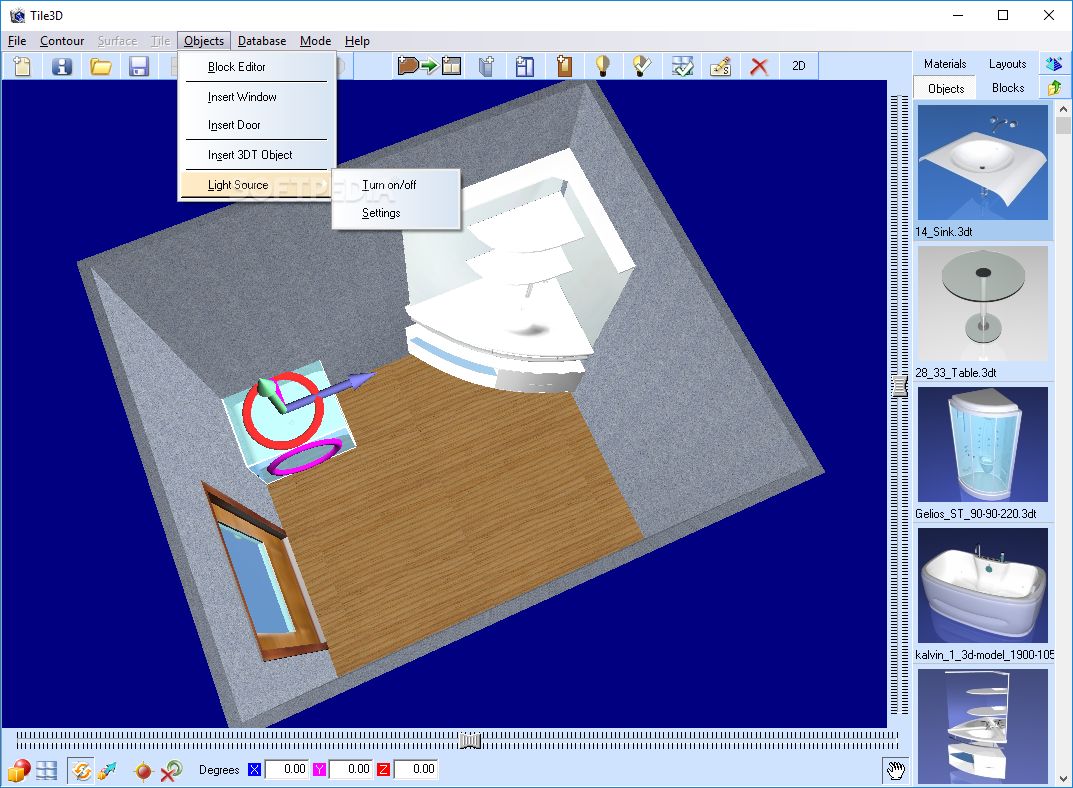Choose Insert Window menu entry
The image size is (1073, 788).
coord(242,97)
